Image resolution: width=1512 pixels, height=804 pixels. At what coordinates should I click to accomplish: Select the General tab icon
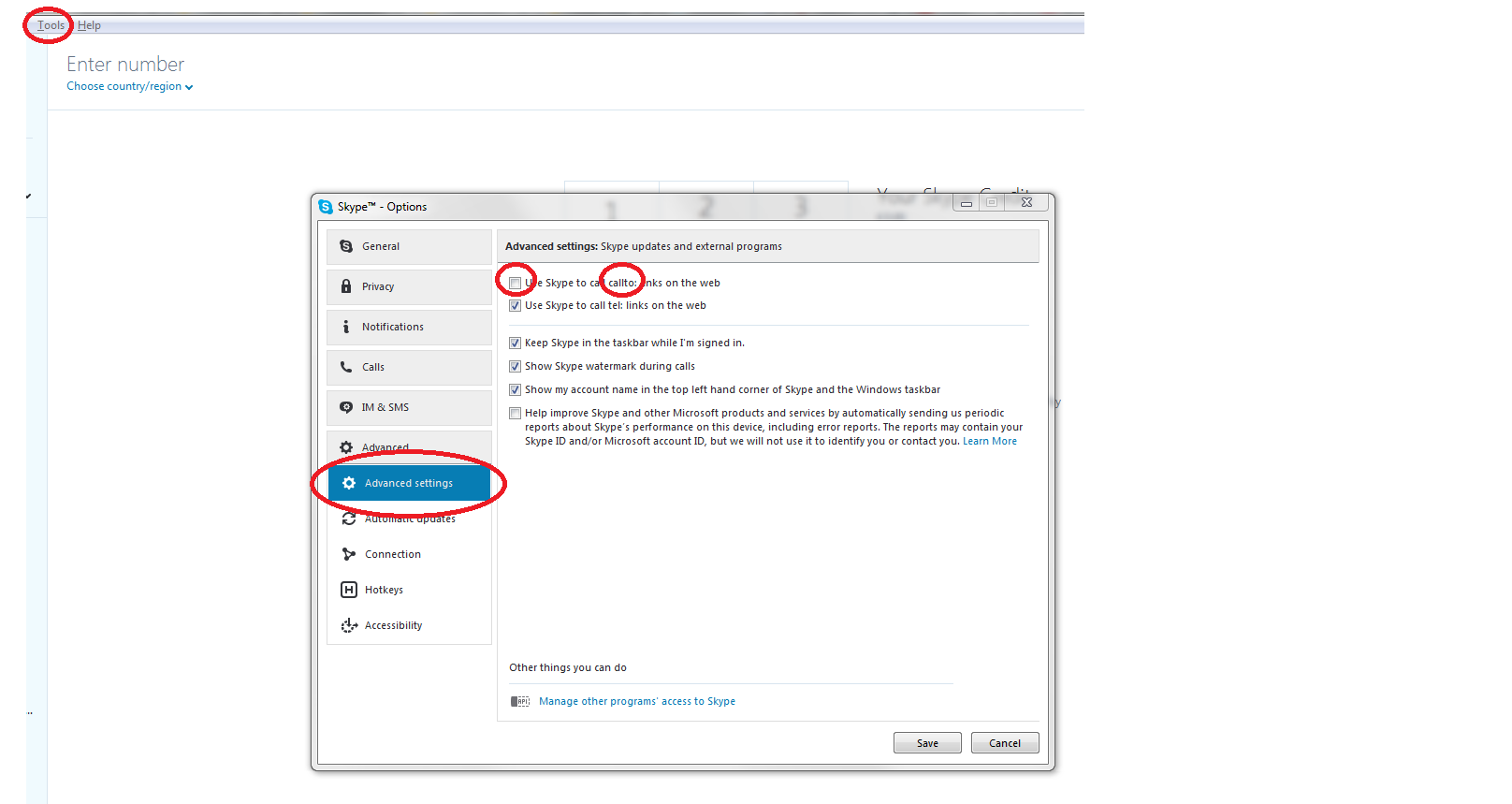tap(346, 246)
